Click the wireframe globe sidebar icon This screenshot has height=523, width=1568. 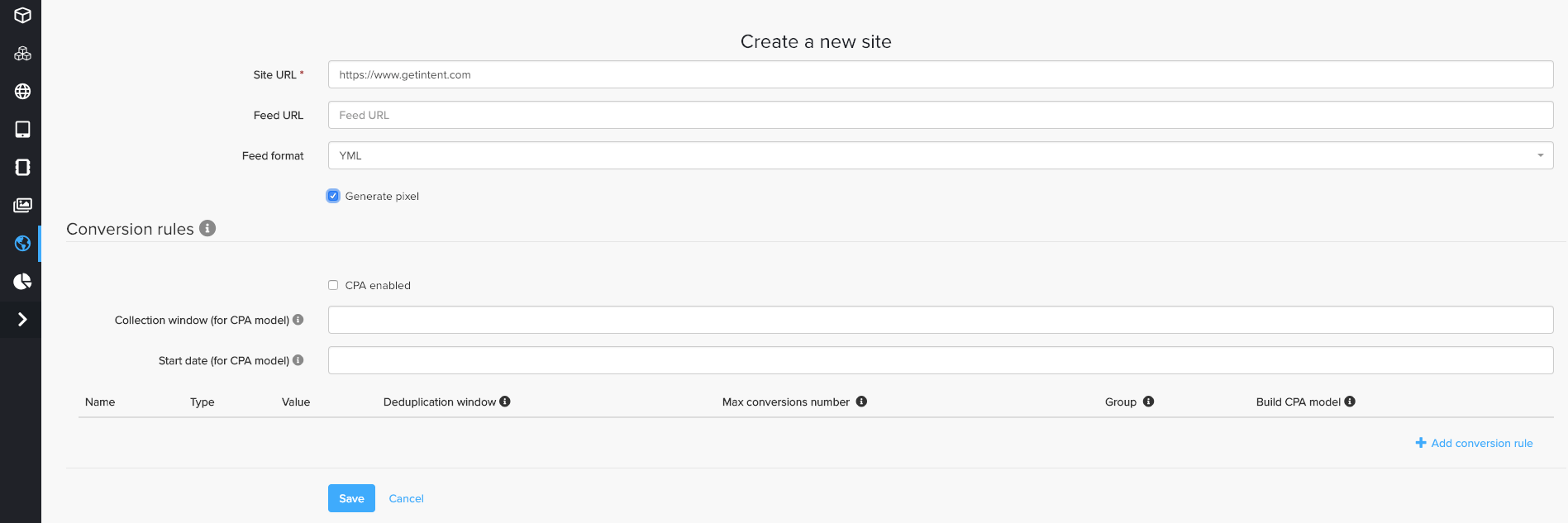coord(22,92)
